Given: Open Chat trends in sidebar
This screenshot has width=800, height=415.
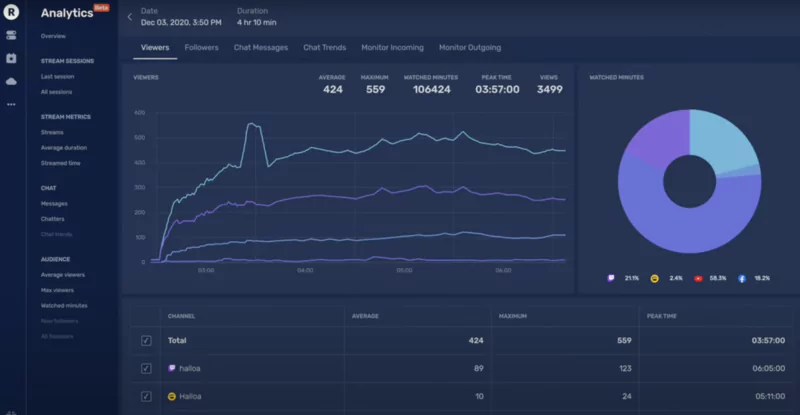Looking at the screenshot, I should [56, 234].
